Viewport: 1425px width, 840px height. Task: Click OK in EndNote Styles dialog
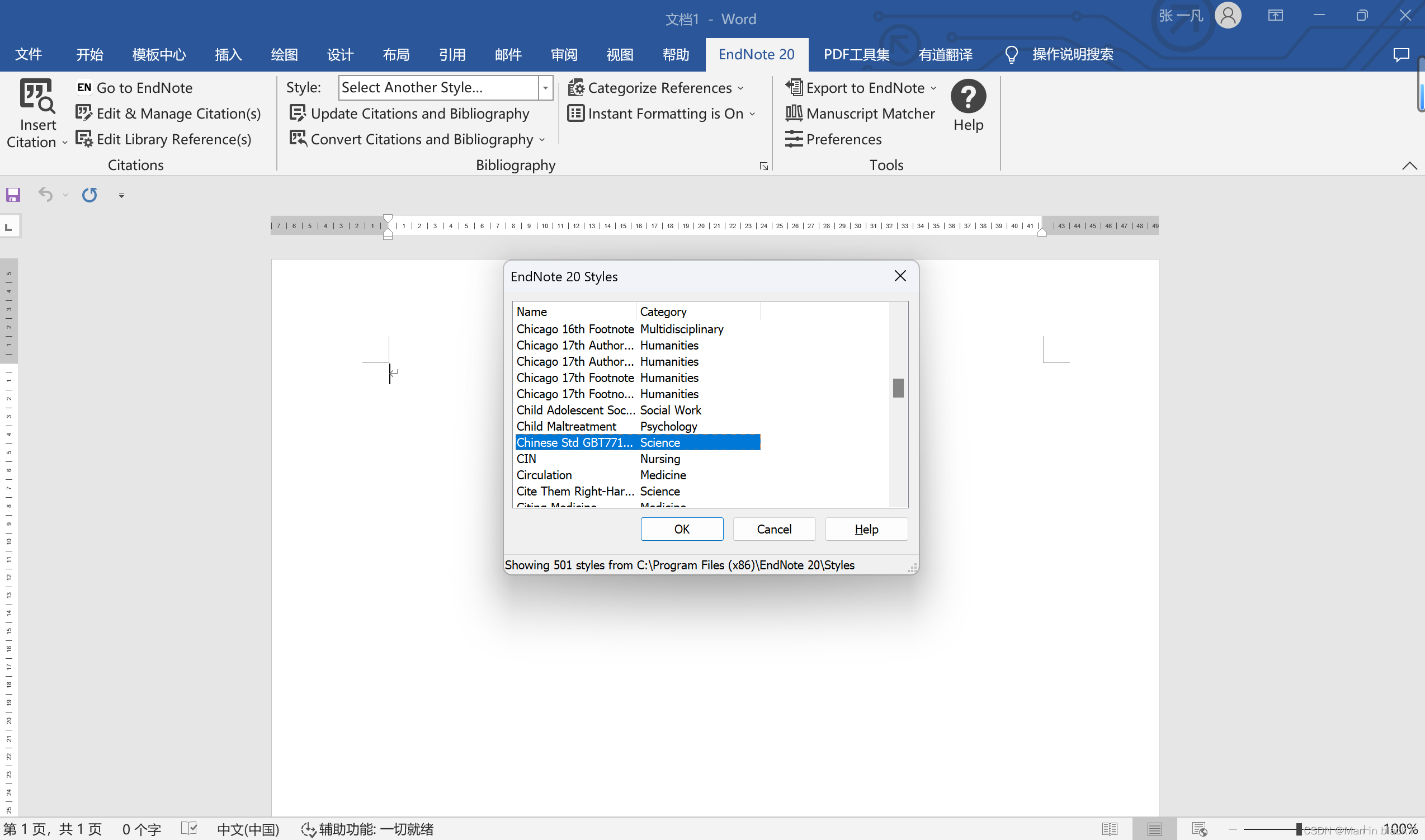click(x=681, y=528)
